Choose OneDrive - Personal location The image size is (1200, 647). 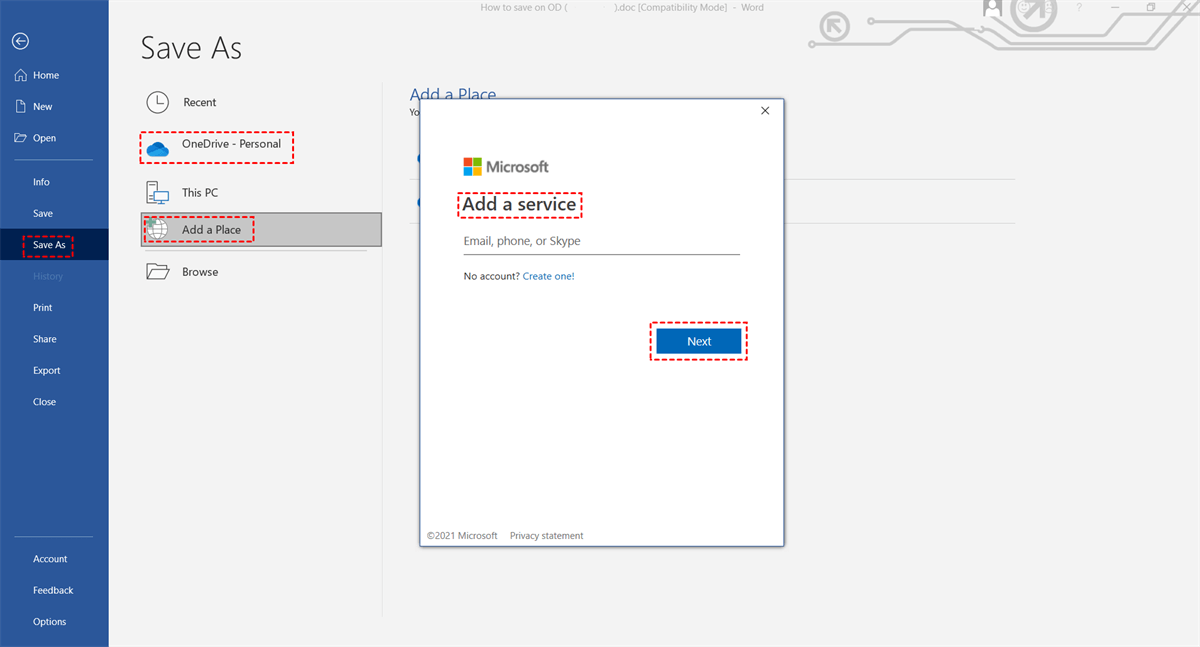[261, 147]
